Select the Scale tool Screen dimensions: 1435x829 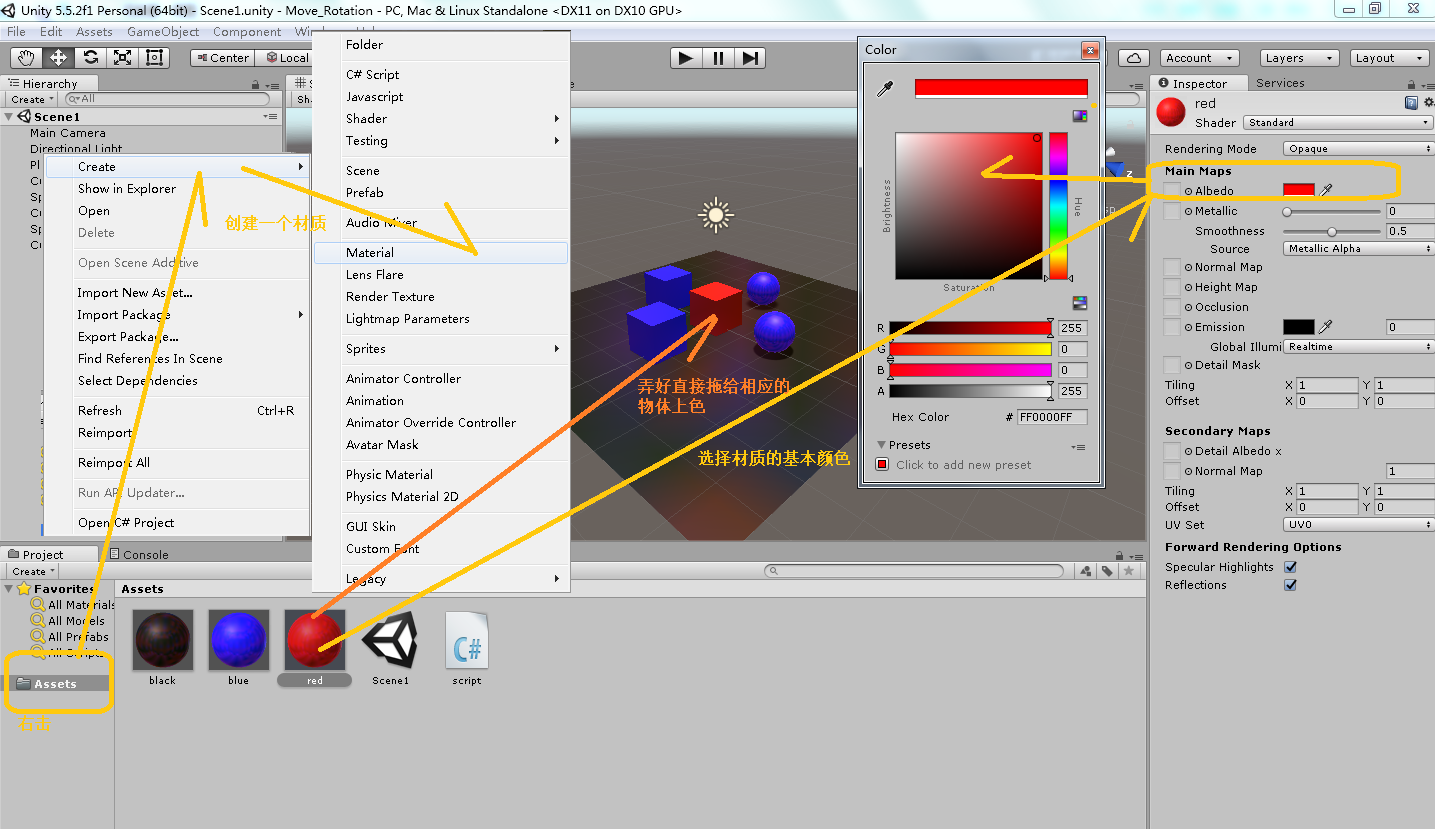tap(122, 58)
